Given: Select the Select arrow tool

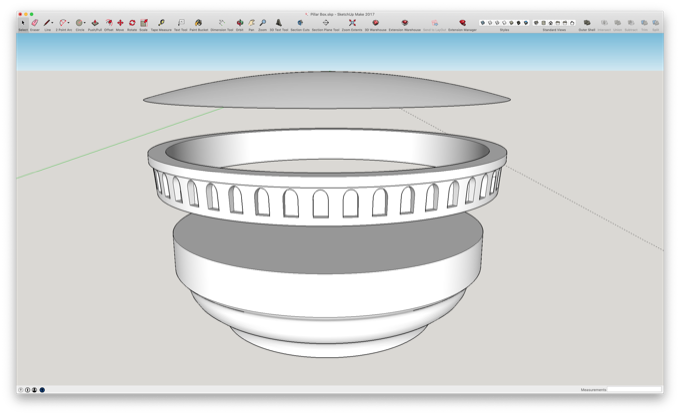Looking at the screenshot, I should (23, 23).
